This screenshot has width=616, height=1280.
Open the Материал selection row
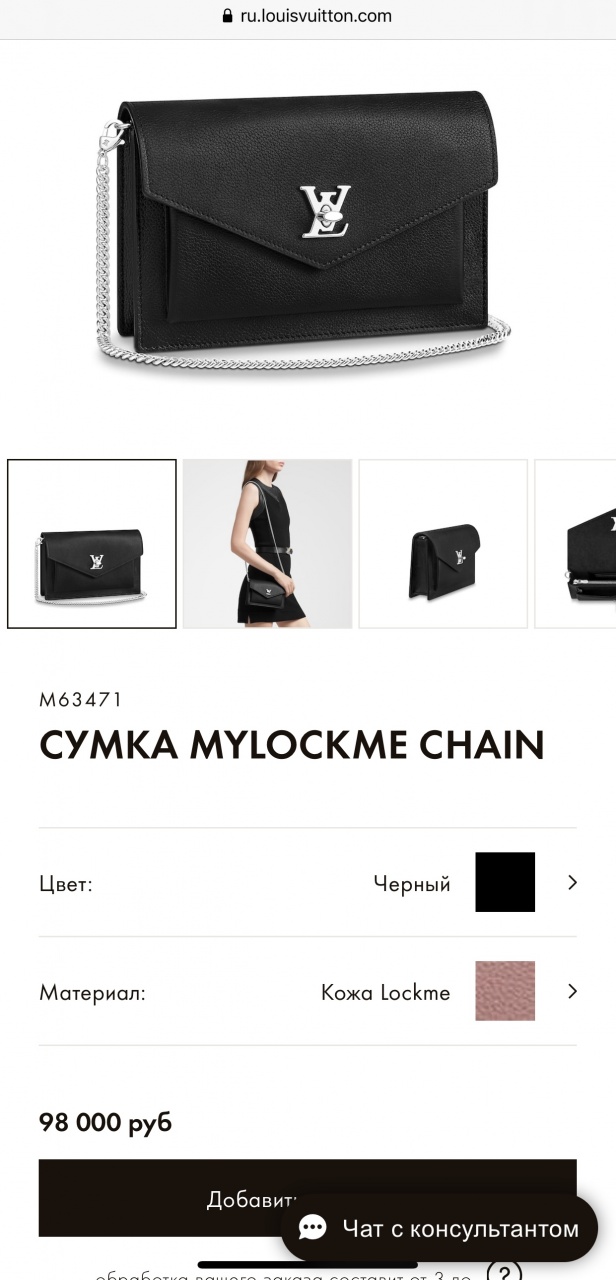click(308, 991)
